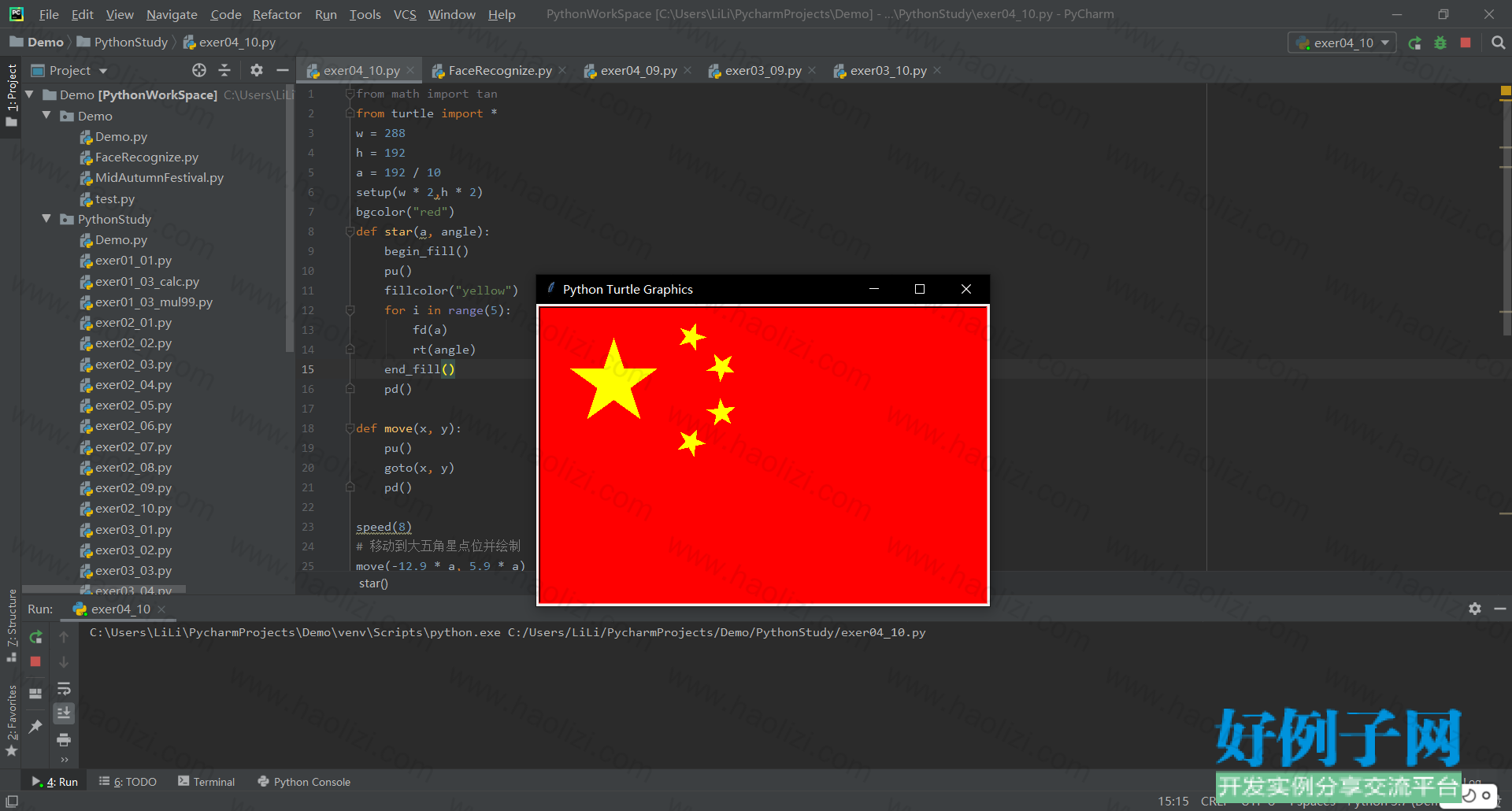1512x811 pixels.
Task: Close the exer04_09.py editor tab
Action: [x=687, y=70]
